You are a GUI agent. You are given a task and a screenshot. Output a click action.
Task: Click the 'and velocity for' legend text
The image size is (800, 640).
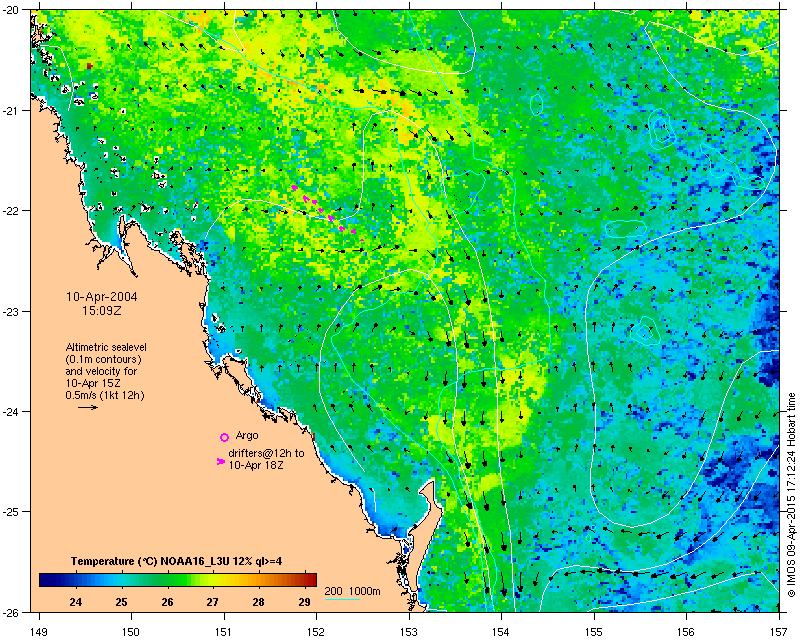pos(101,371)
